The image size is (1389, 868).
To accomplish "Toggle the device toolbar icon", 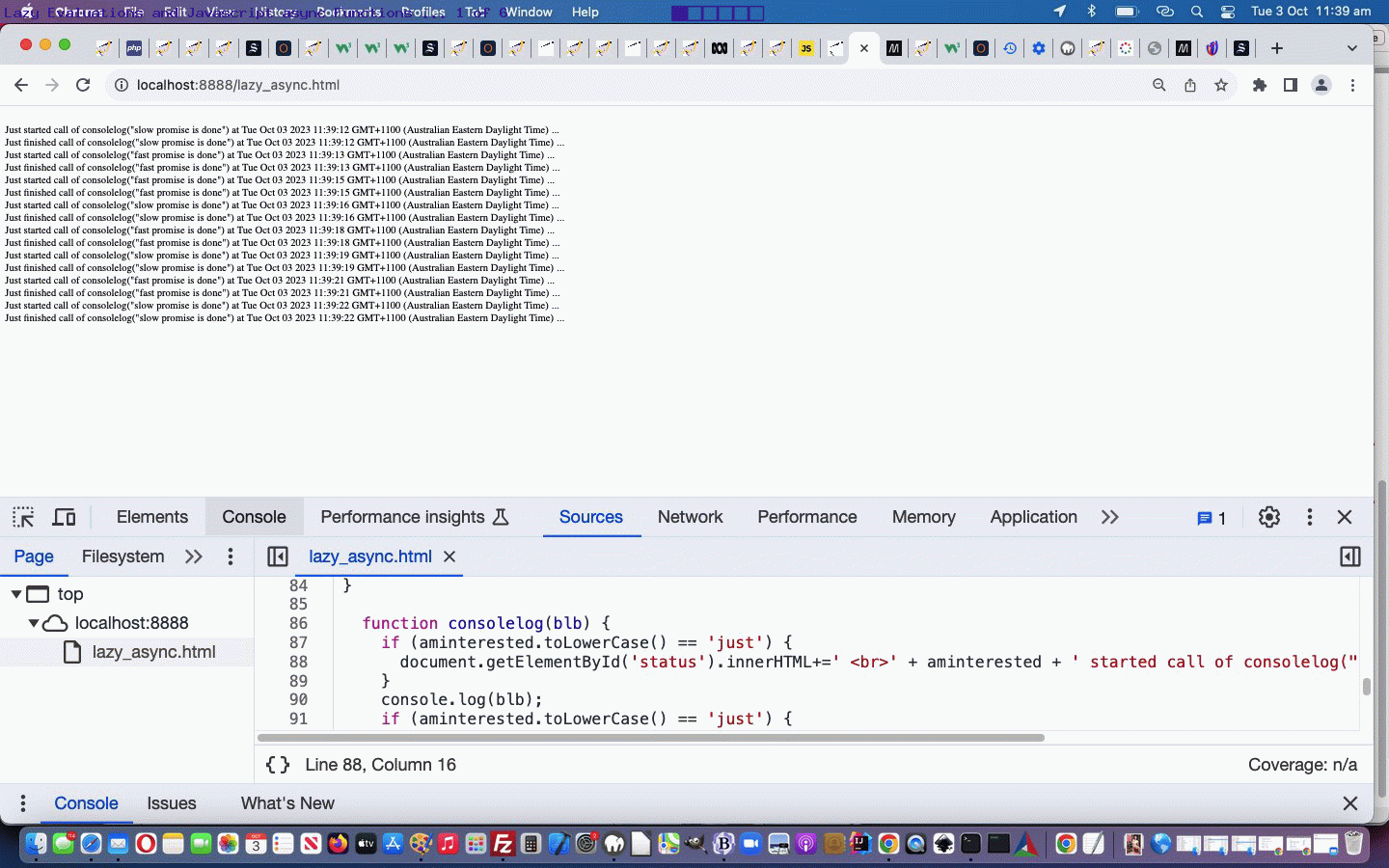I will pyautogui.click(x=64, y=517).
